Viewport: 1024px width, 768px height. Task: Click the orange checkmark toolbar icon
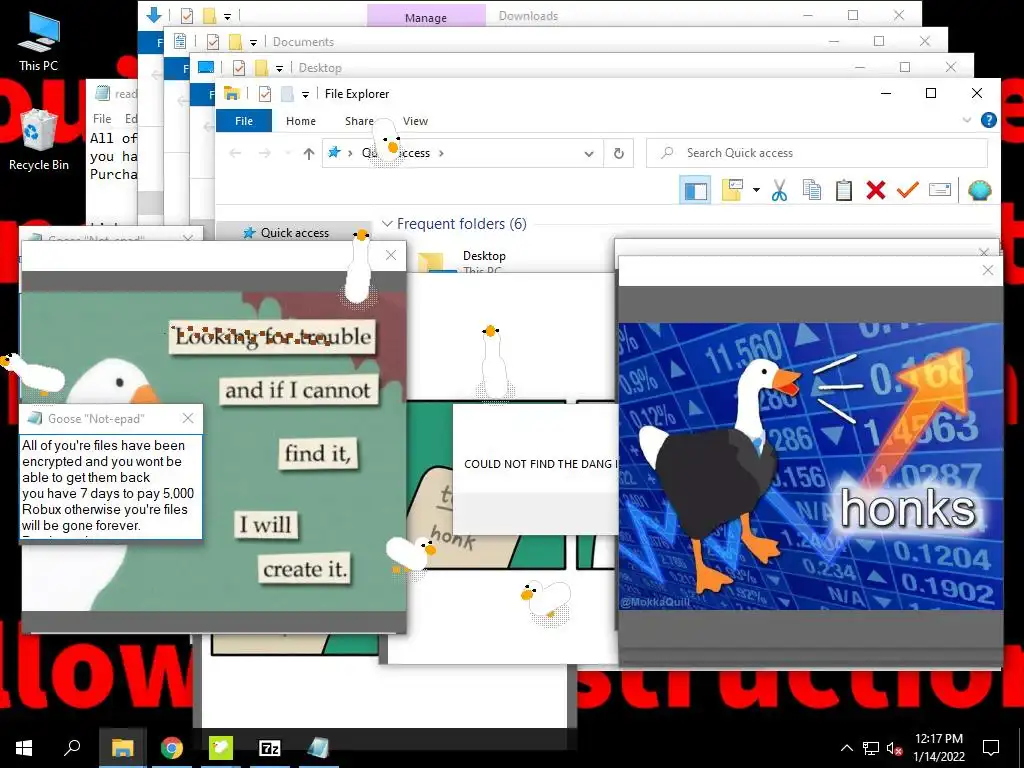[x=908, y=190]
